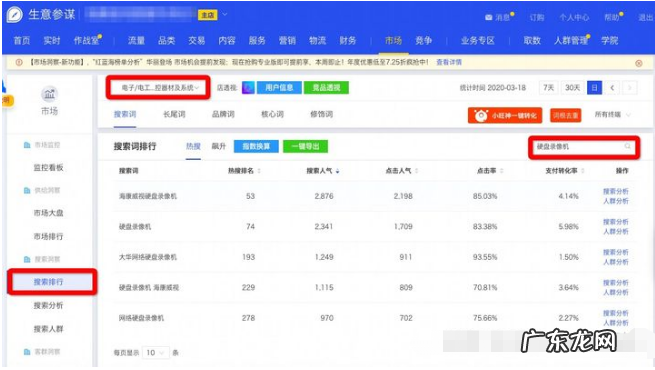655x370 pixels.
Task: Open 人群分析 for 大华网络硬盘录像机 row
Action: point(615,262)
